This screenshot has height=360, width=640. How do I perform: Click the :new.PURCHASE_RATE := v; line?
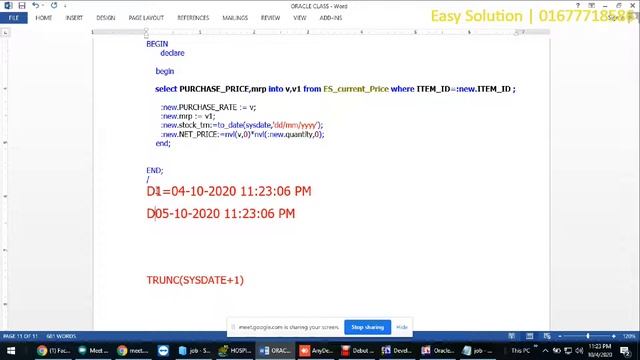208,107
